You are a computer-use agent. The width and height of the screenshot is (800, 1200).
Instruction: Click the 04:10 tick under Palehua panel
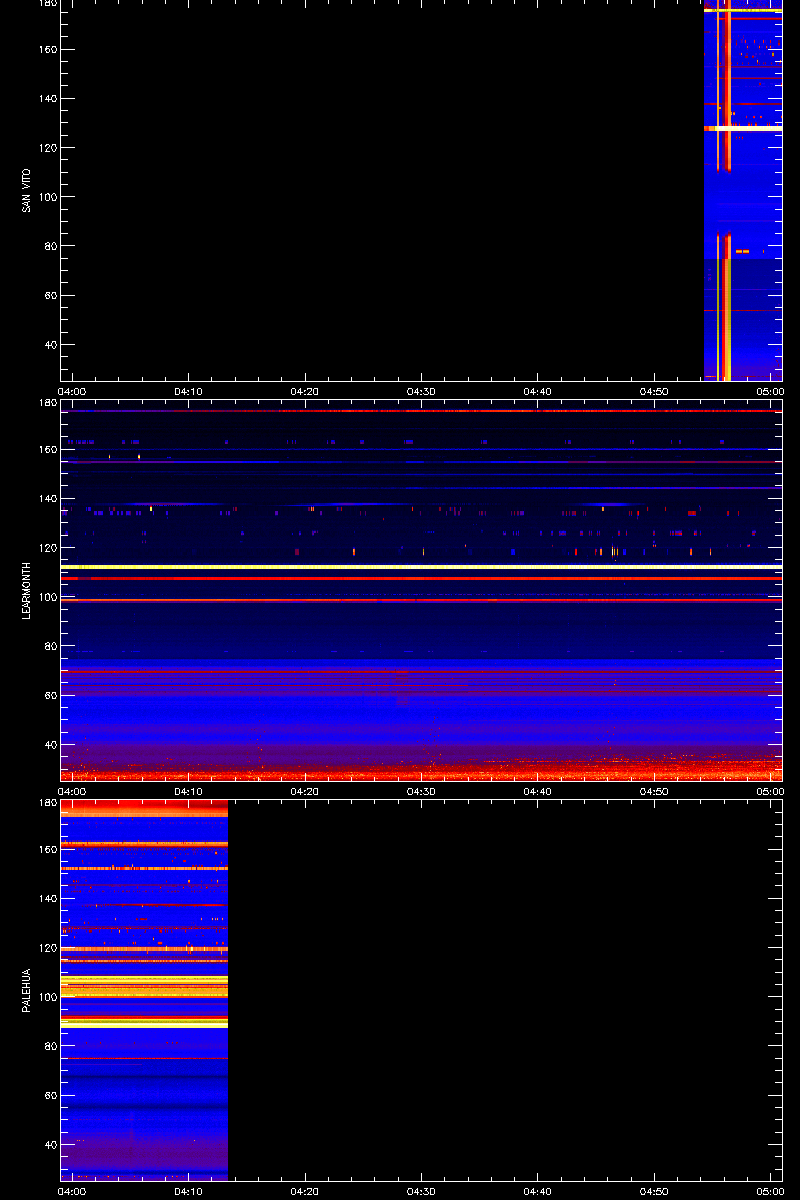[x=189, y=1191]
